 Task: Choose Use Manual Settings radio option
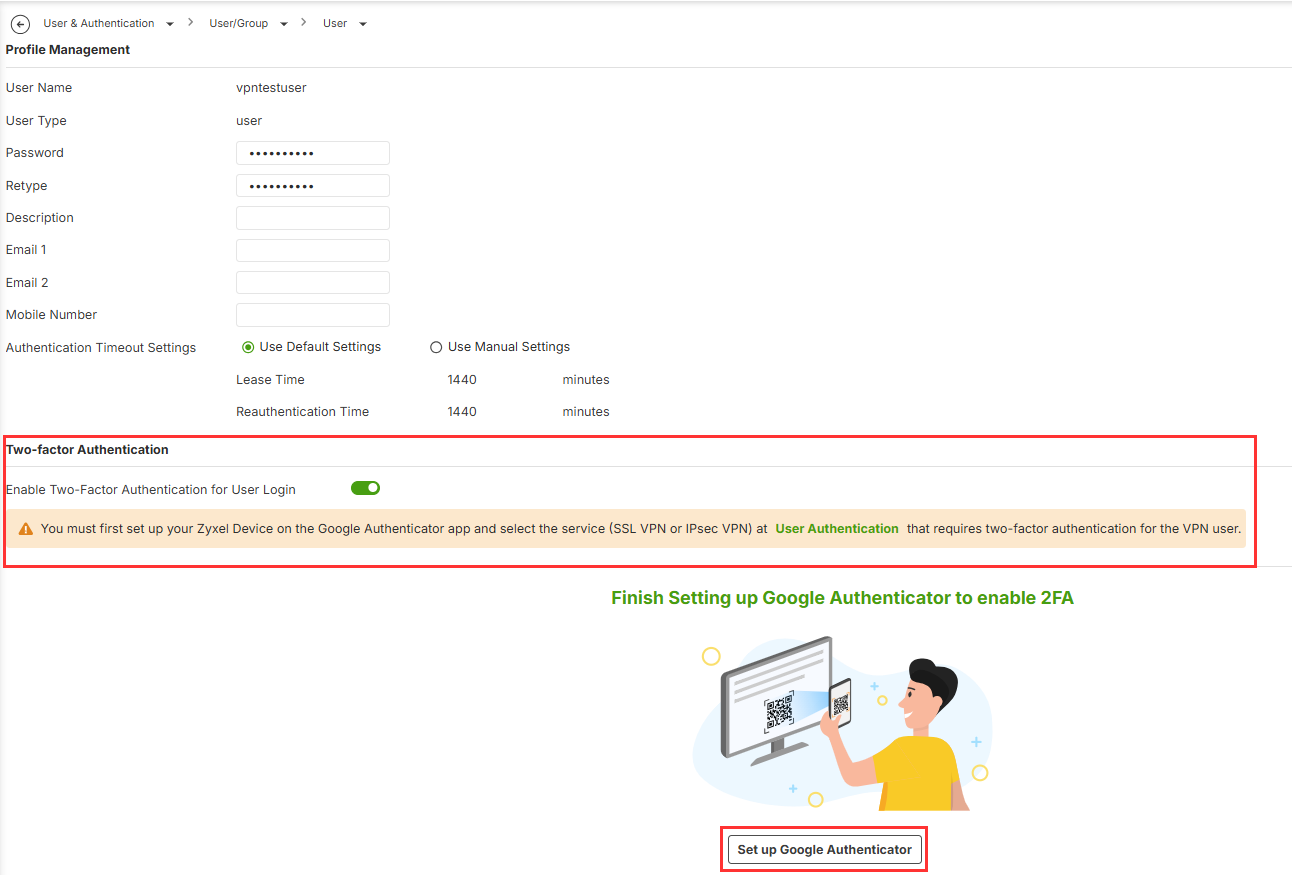pyautogui.click(x=436, y=347)
